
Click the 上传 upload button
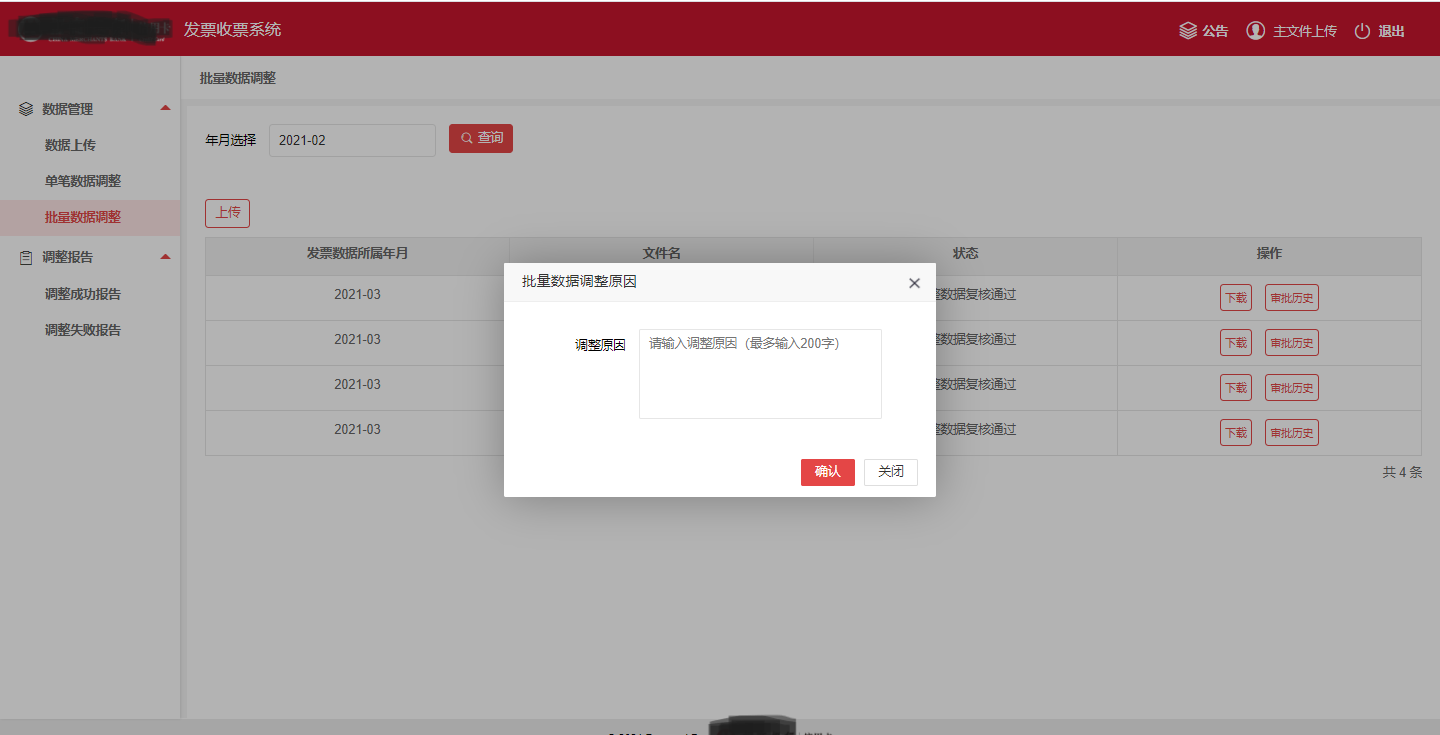coord(228,213)
